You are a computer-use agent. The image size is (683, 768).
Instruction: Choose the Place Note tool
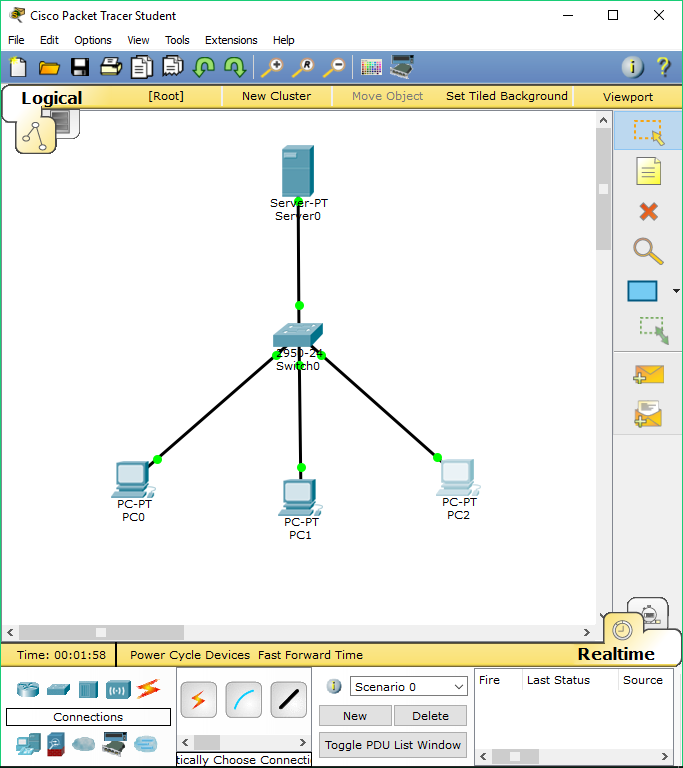(x=648, y=171)
